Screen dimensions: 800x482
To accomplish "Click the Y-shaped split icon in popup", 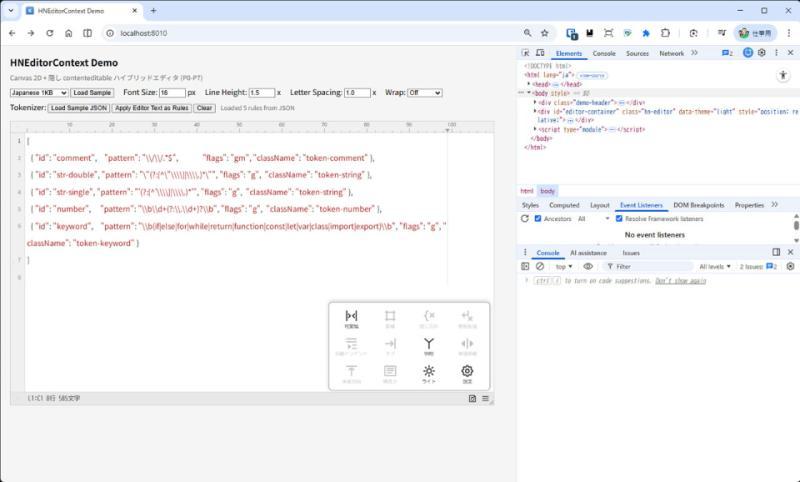I will pos(428,343).
